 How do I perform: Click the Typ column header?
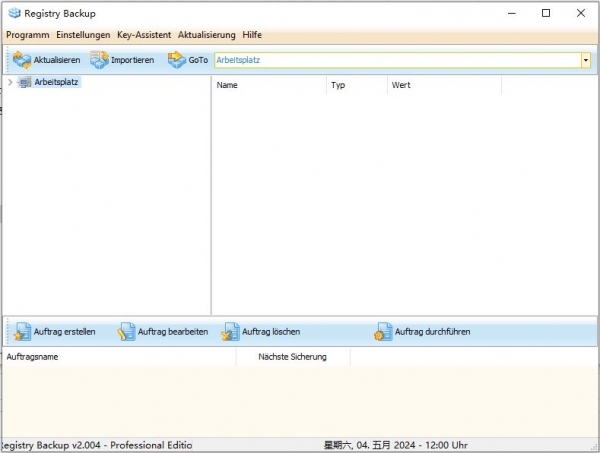coord(355,86)
